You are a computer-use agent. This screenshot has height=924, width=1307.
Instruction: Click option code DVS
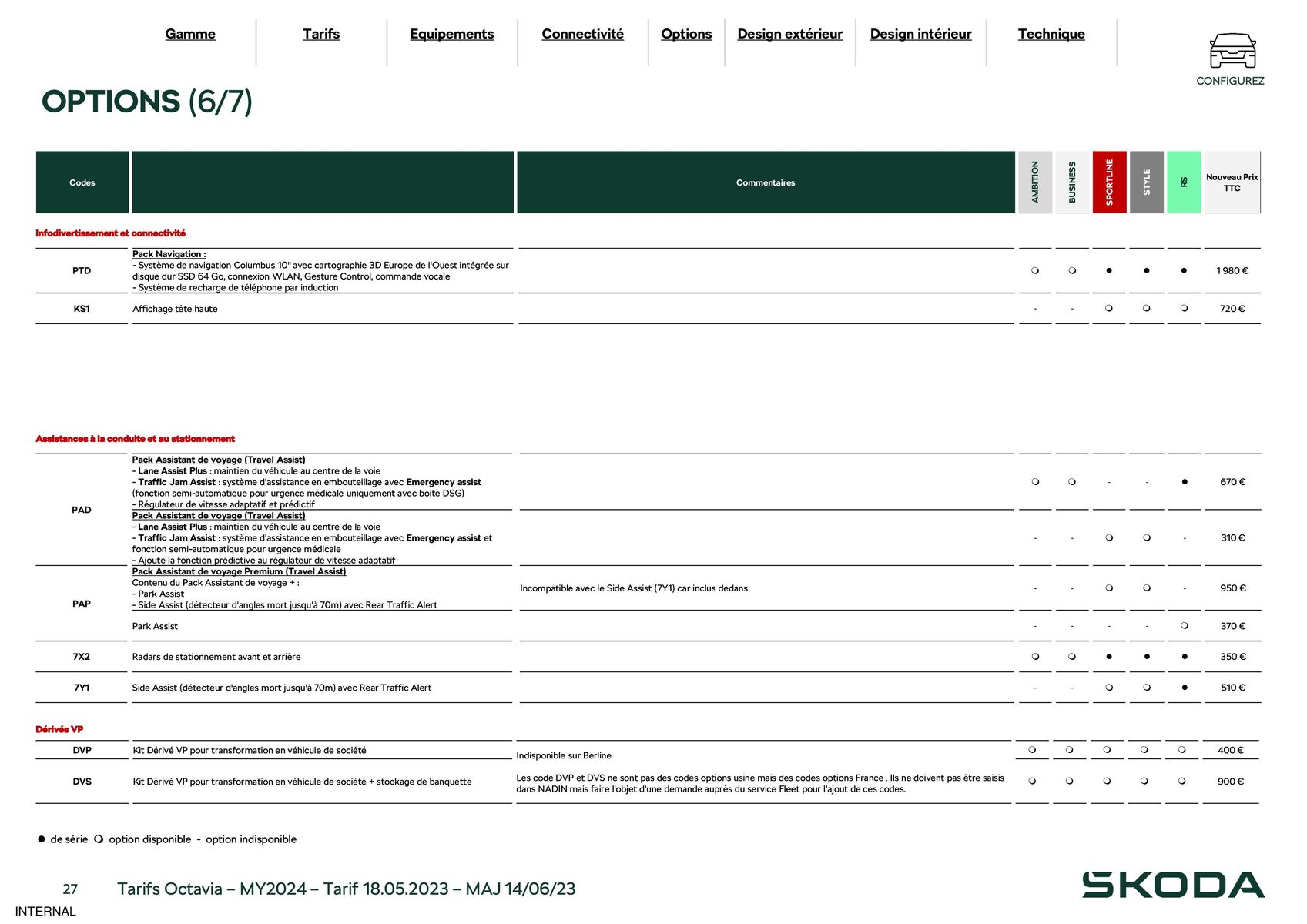click(82, 782)
